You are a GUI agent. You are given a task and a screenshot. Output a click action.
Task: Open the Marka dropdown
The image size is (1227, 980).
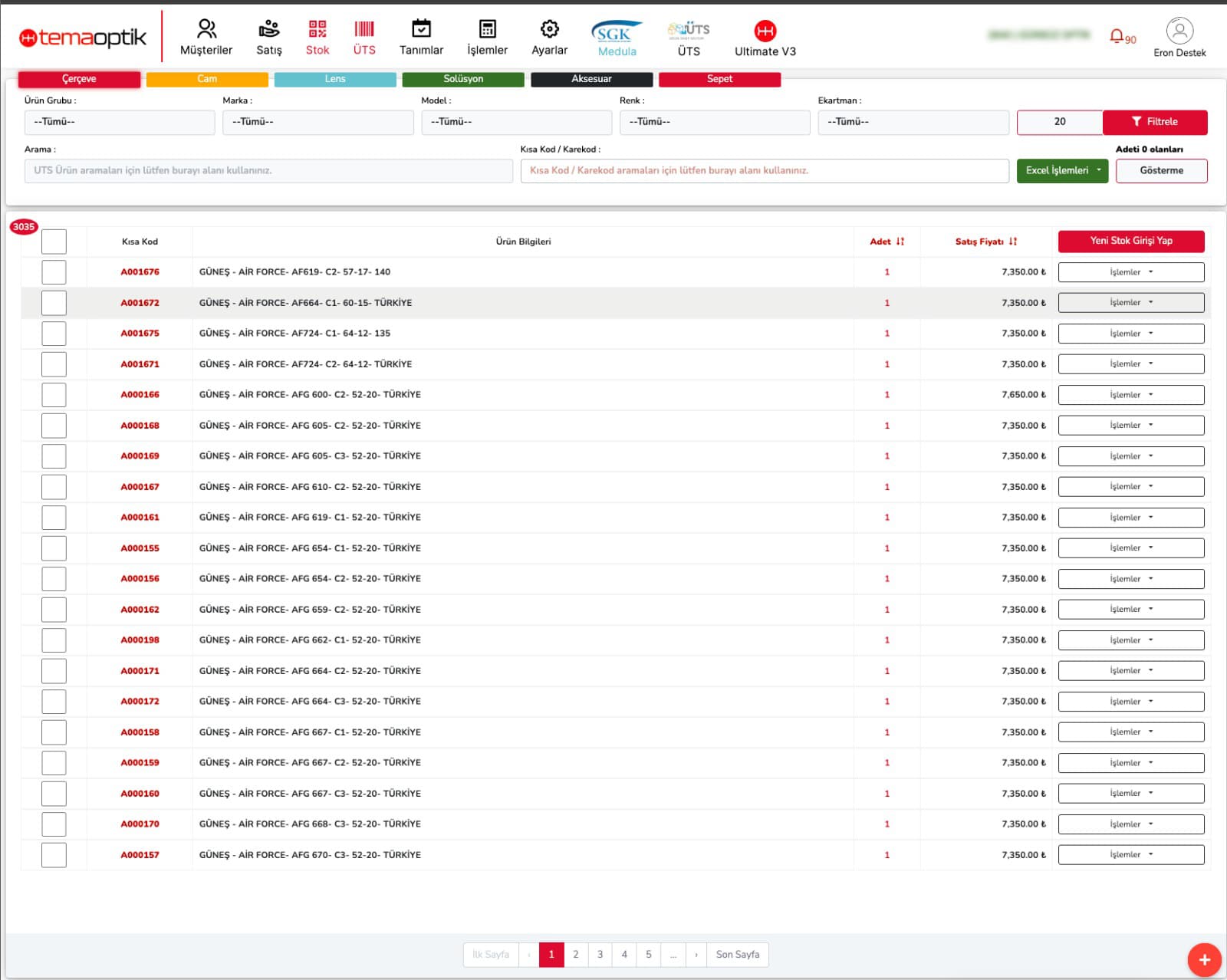point(318,123)
